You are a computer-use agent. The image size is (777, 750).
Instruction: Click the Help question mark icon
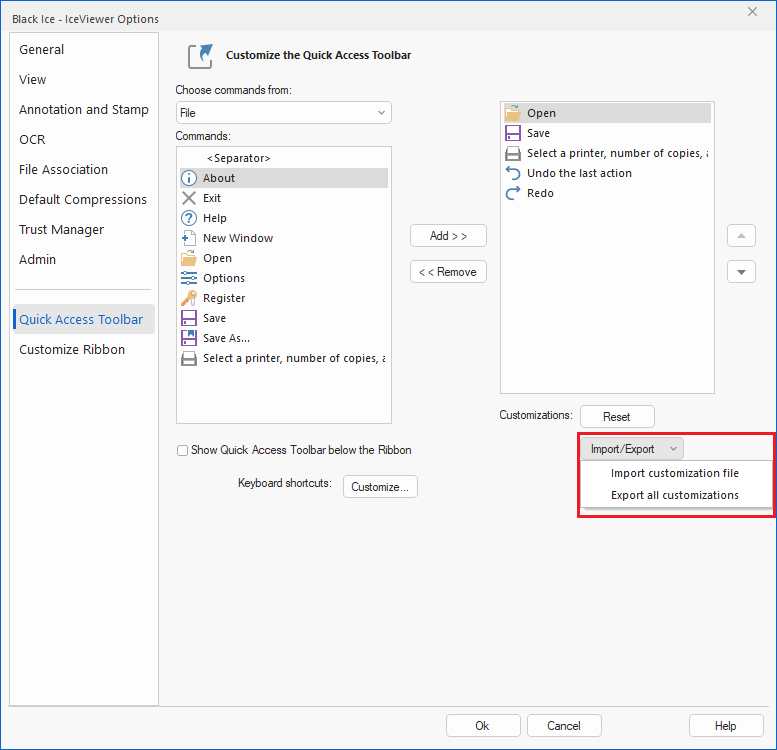pyautogui.click(x=189, y=218)
